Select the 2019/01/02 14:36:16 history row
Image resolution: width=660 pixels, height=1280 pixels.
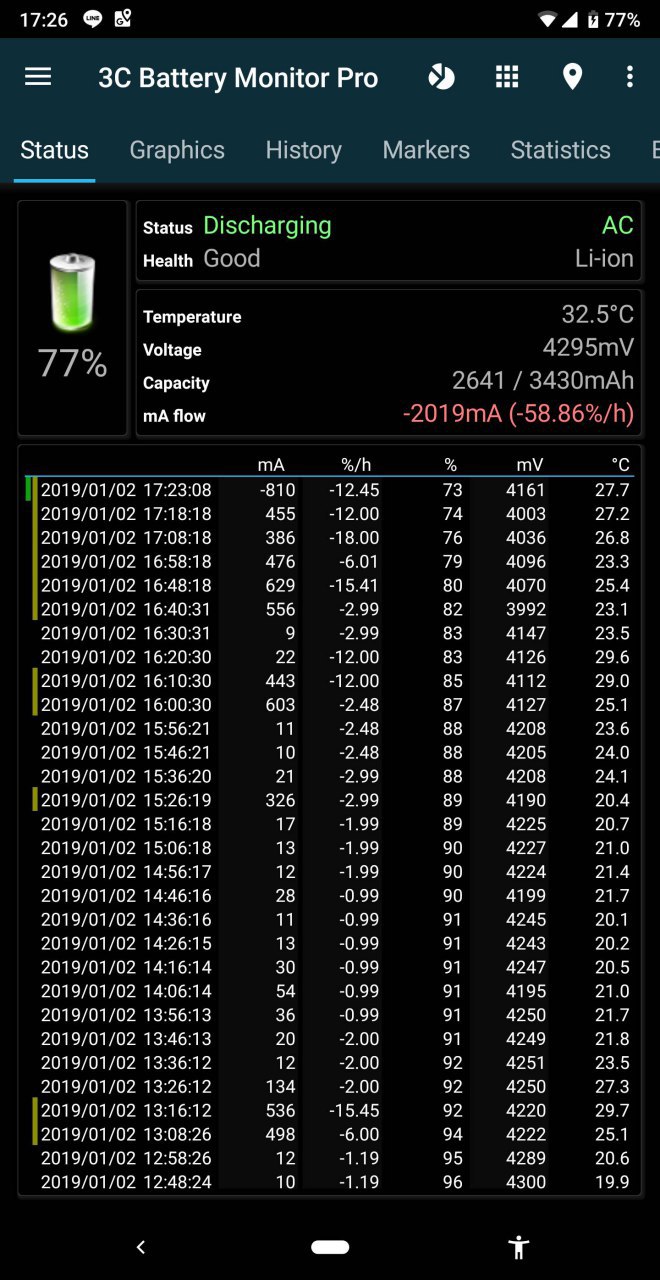(x=330, y=920)
